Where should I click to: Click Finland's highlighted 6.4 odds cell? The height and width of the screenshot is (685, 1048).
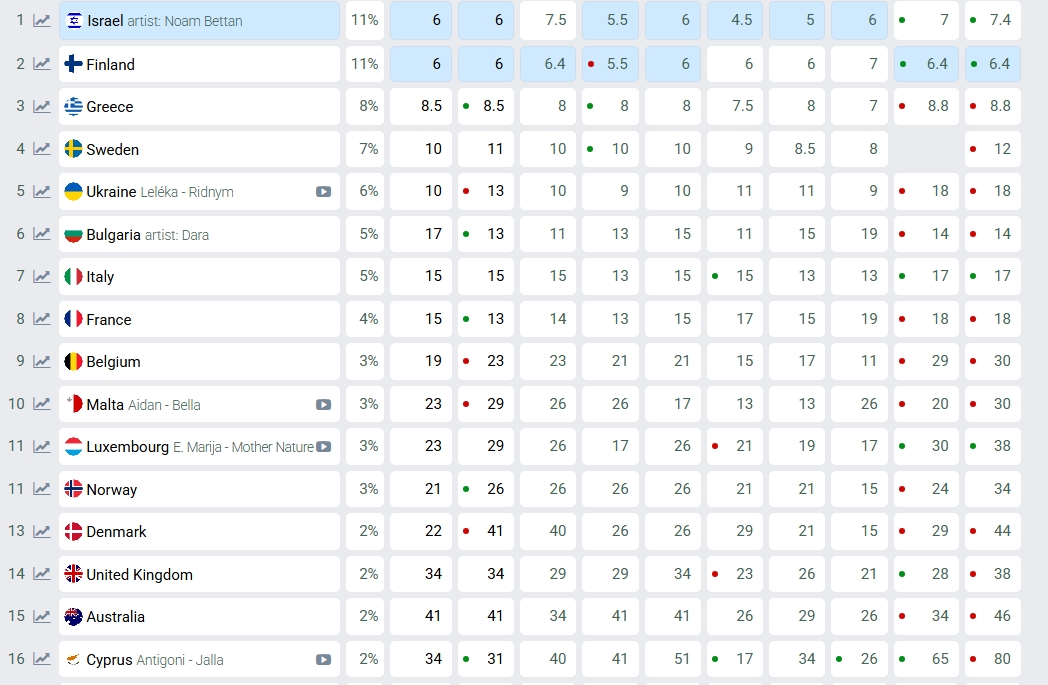[548, 64]
